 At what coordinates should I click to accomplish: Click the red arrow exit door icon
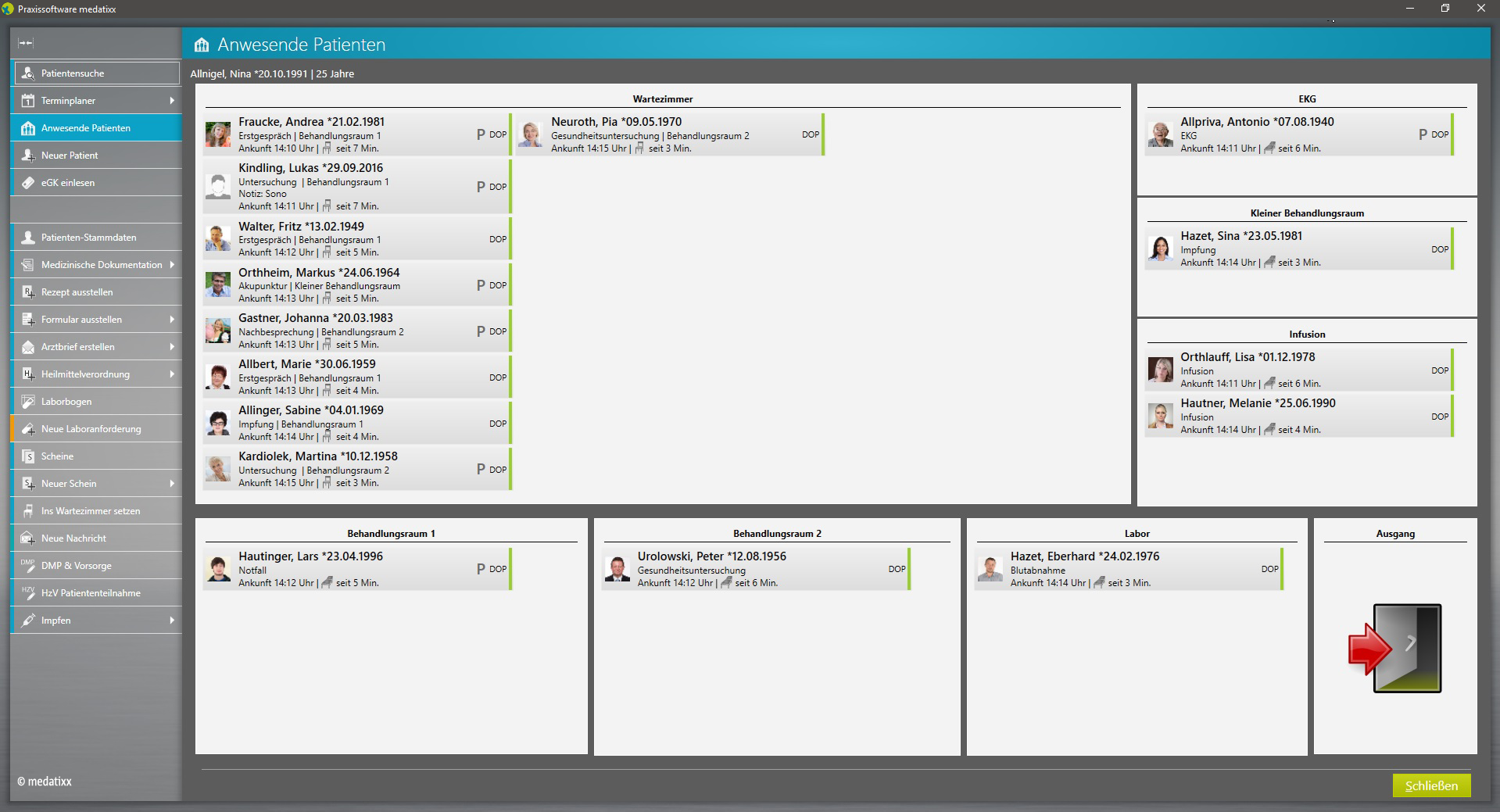(x=1395, y=648)
